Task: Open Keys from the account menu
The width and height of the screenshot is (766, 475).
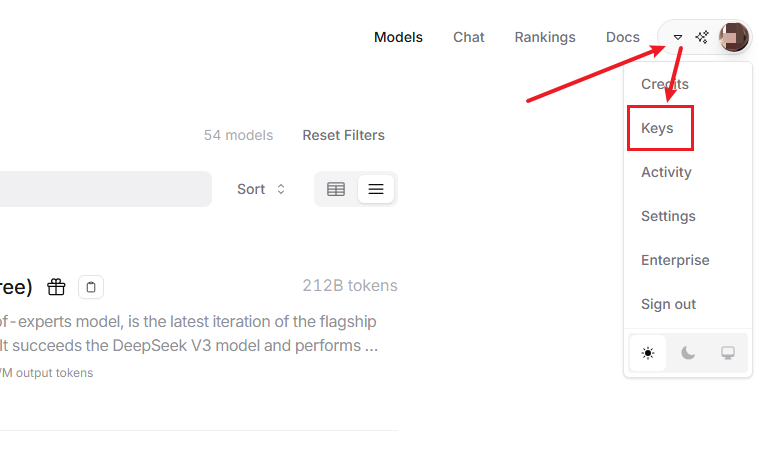Action: (657, 128)
